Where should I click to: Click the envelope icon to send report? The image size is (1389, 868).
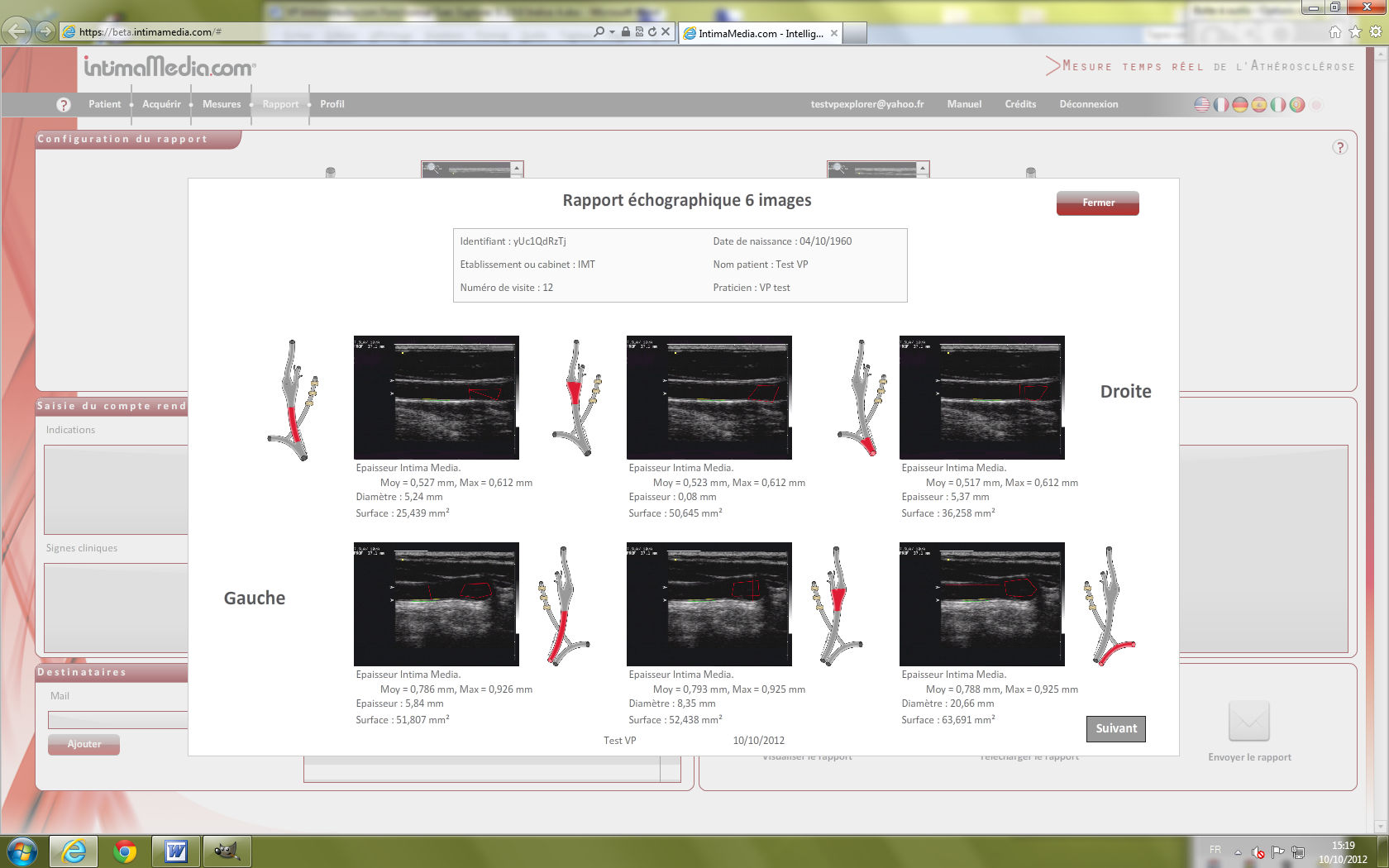(x=1248, y=722)
